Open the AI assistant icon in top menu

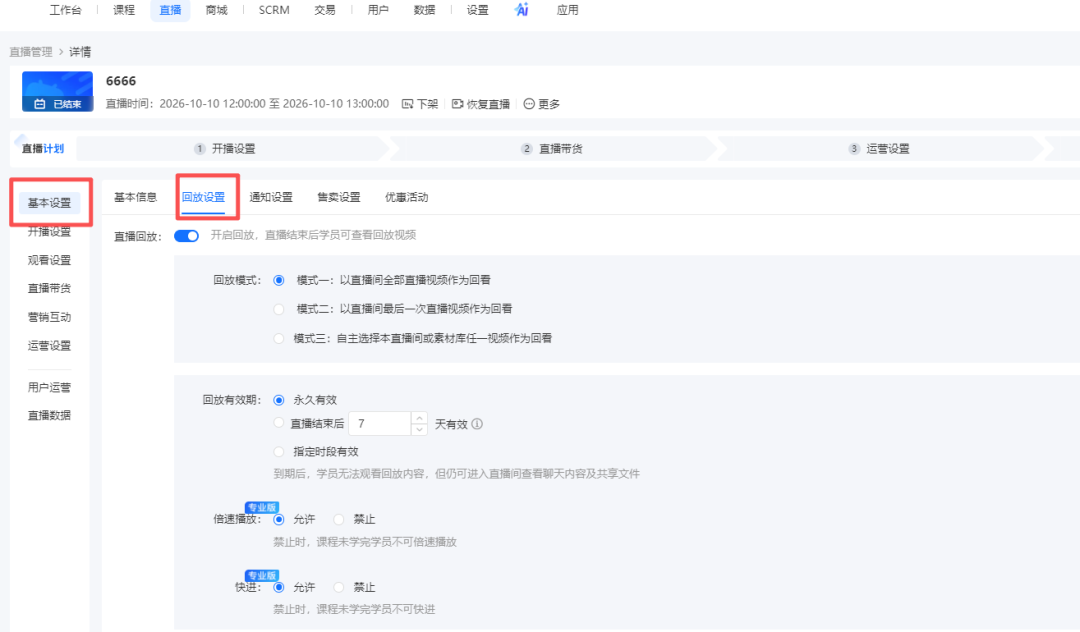point(521,10)
